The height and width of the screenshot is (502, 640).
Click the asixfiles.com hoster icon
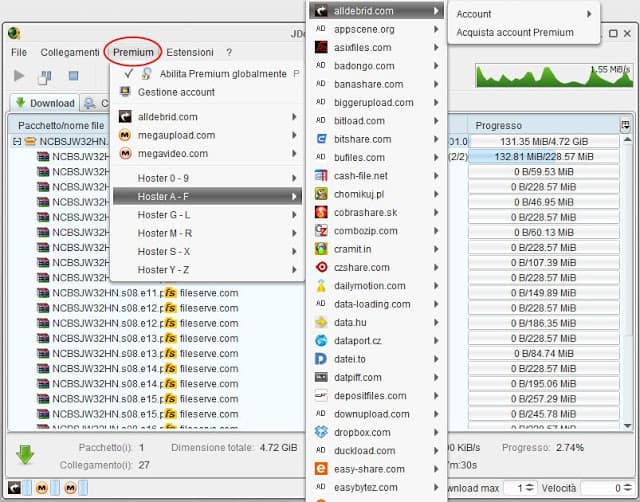[321, 47]
